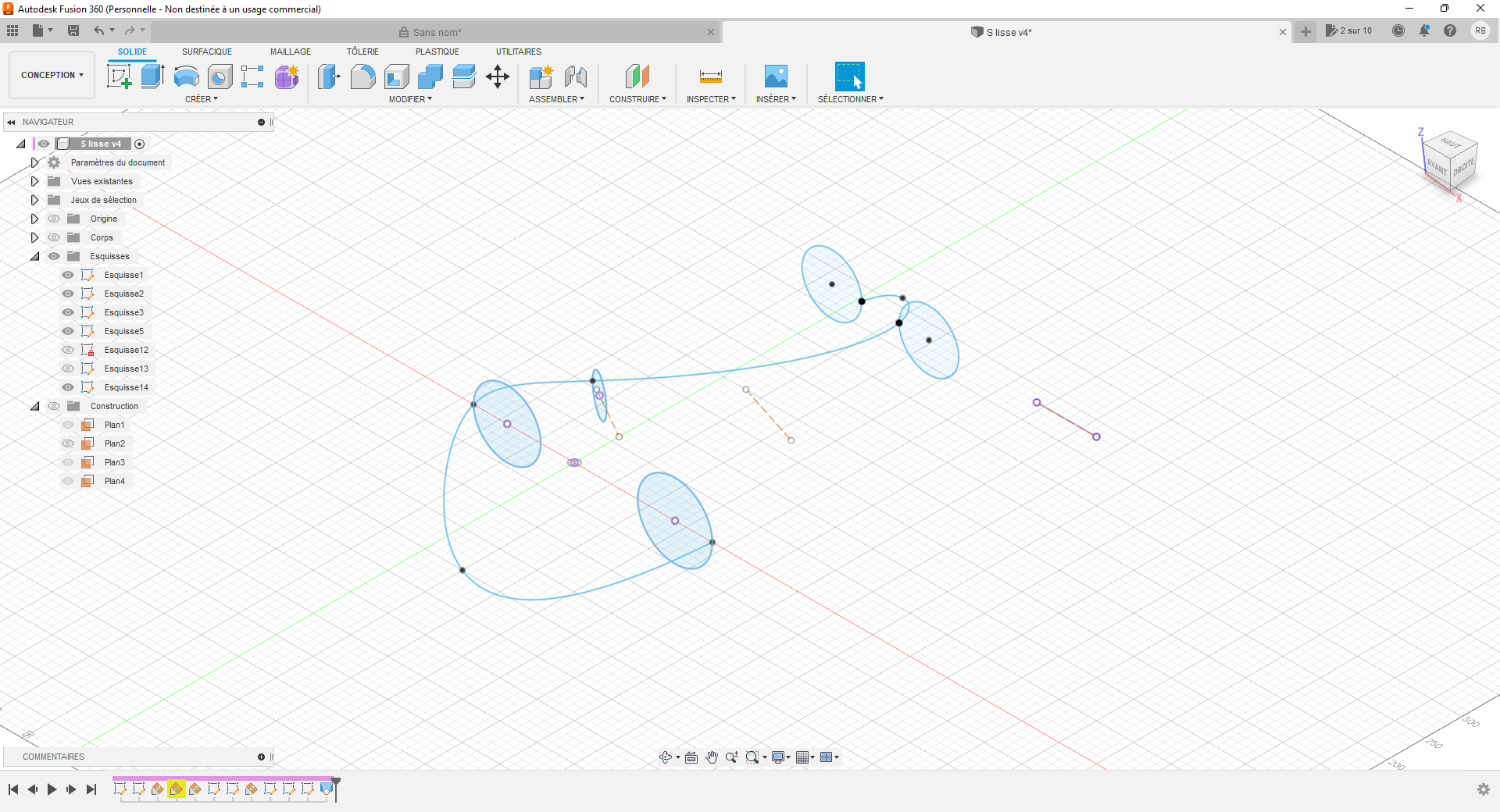Open the UTILITAIRES tab

[x=518, y=52]
